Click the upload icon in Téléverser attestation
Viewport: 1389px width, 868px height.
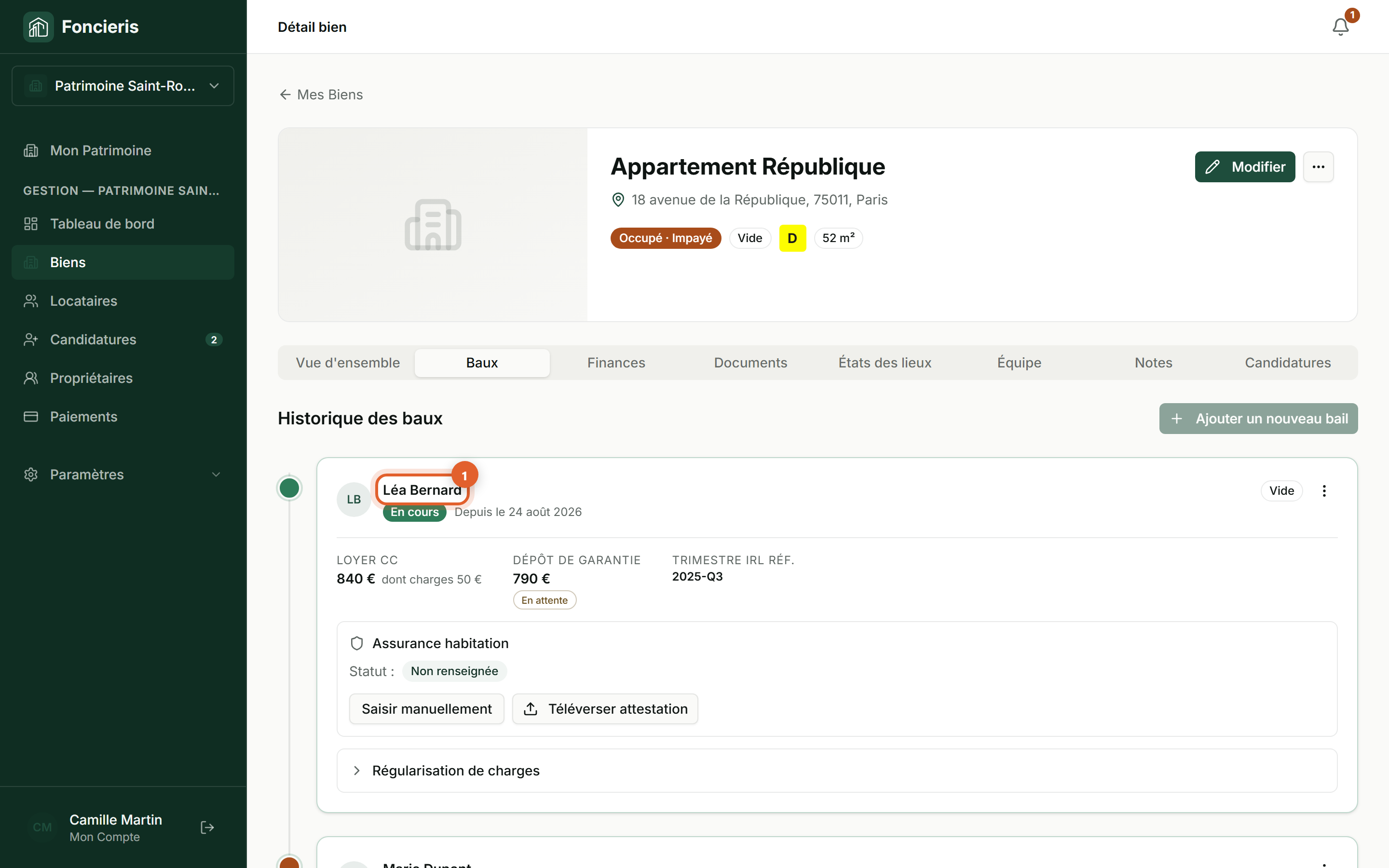coord(531,709)
